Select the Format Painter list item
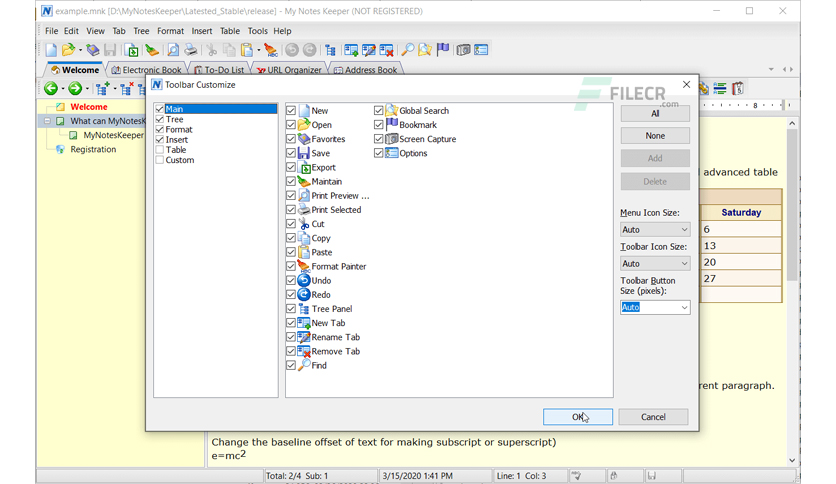Image resolution: width=836 pixels, height=484 pixels. [x=339, y=266]
